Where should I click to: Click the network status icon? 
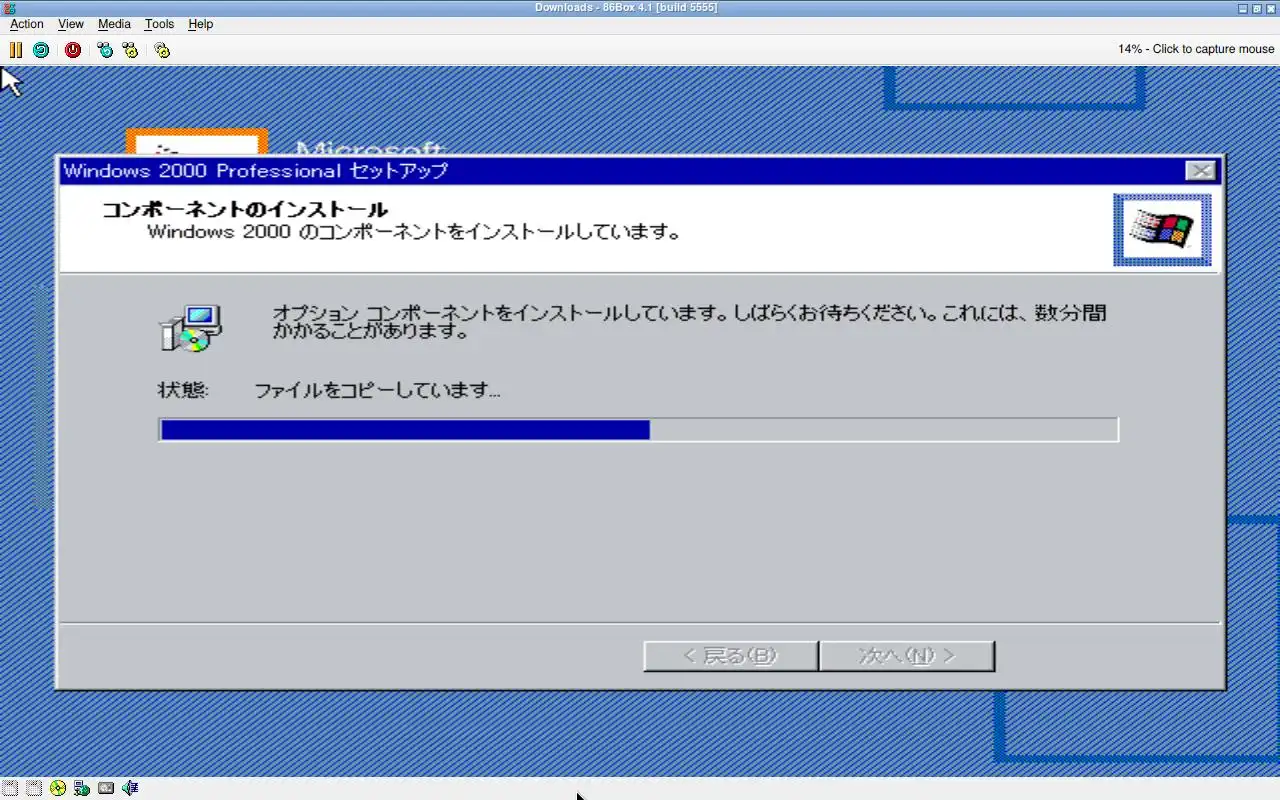pyautogui.click(x=81, y=788)
